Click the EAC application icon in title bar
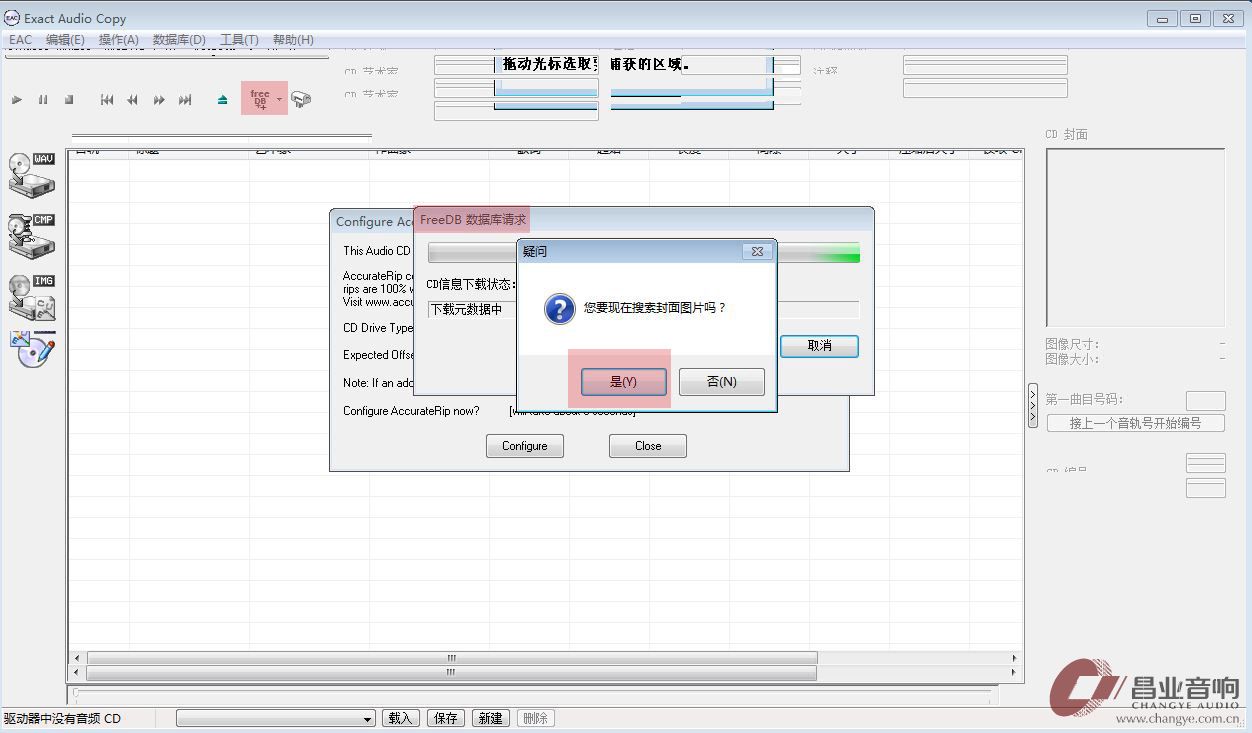 [12, 18]
